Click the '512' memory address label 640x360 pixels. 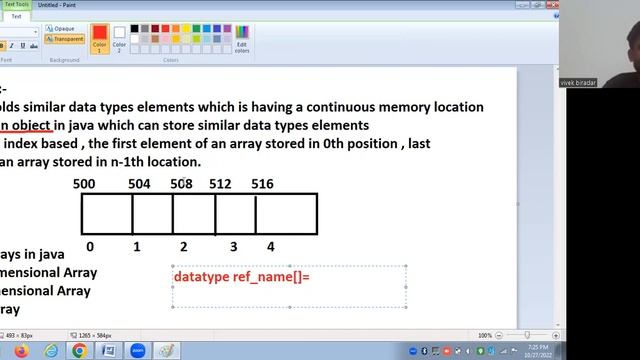[220, 184]
